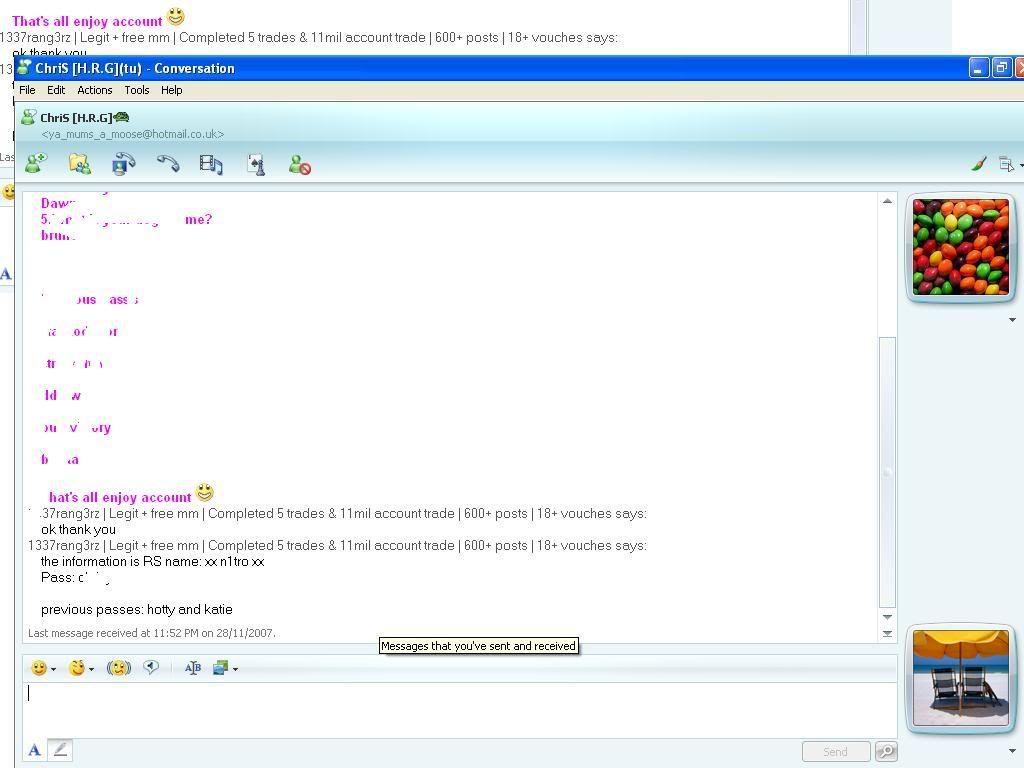The image size is (1024, 768).
Task: Click your beach chairs display picture
Action: pyautogui.click(x=960, y=677)
